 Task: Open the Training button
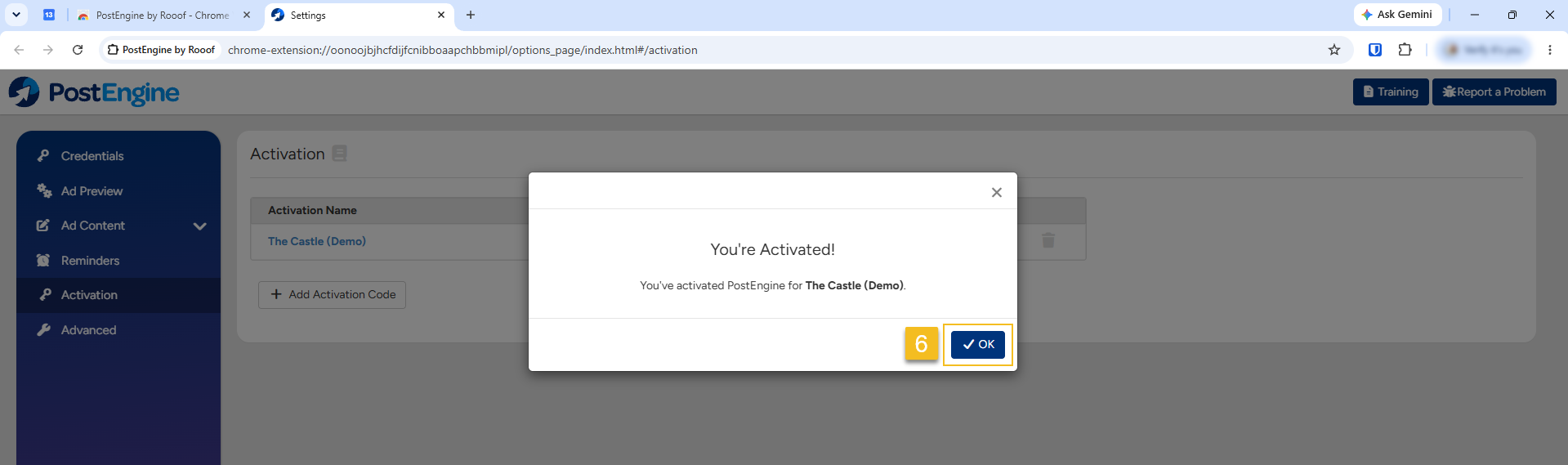[1391, 92]
